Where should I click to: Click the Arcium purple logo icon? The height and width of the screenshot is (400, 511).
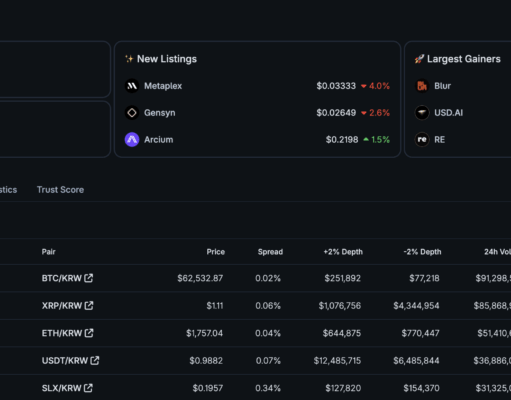(132, 140)
